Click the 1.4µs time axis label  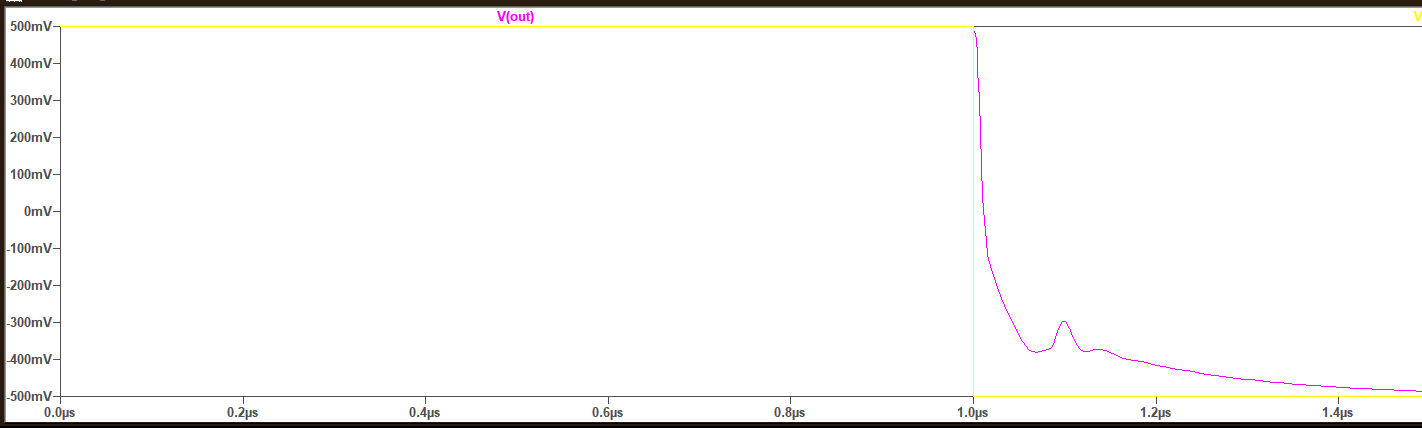click(x=1337, y=413)
